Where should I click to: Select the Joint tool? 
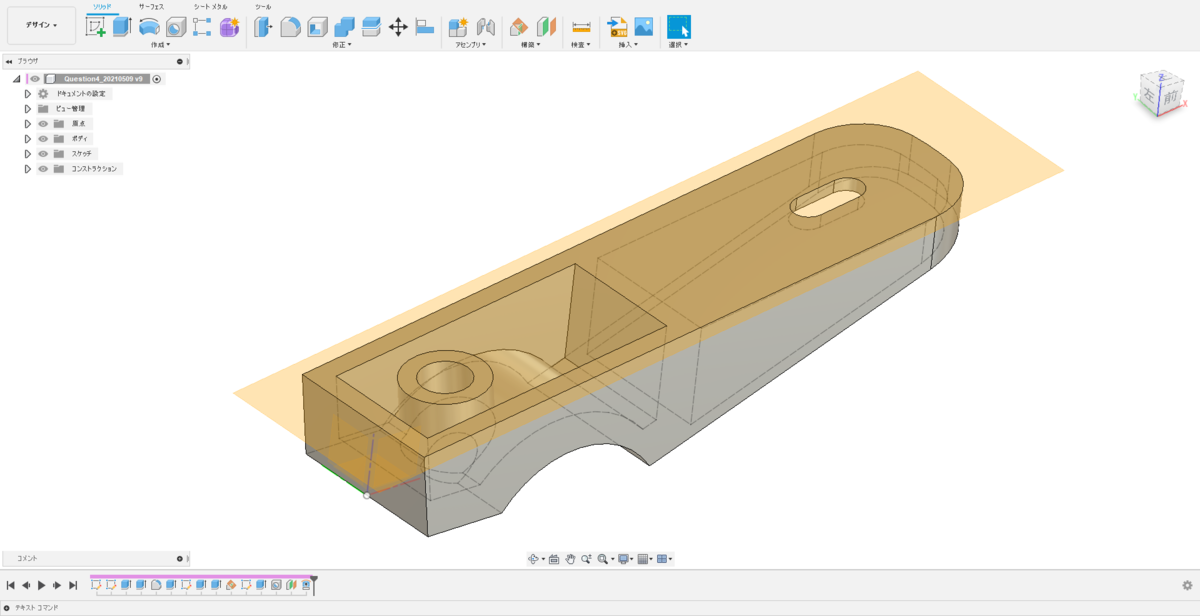485,27
